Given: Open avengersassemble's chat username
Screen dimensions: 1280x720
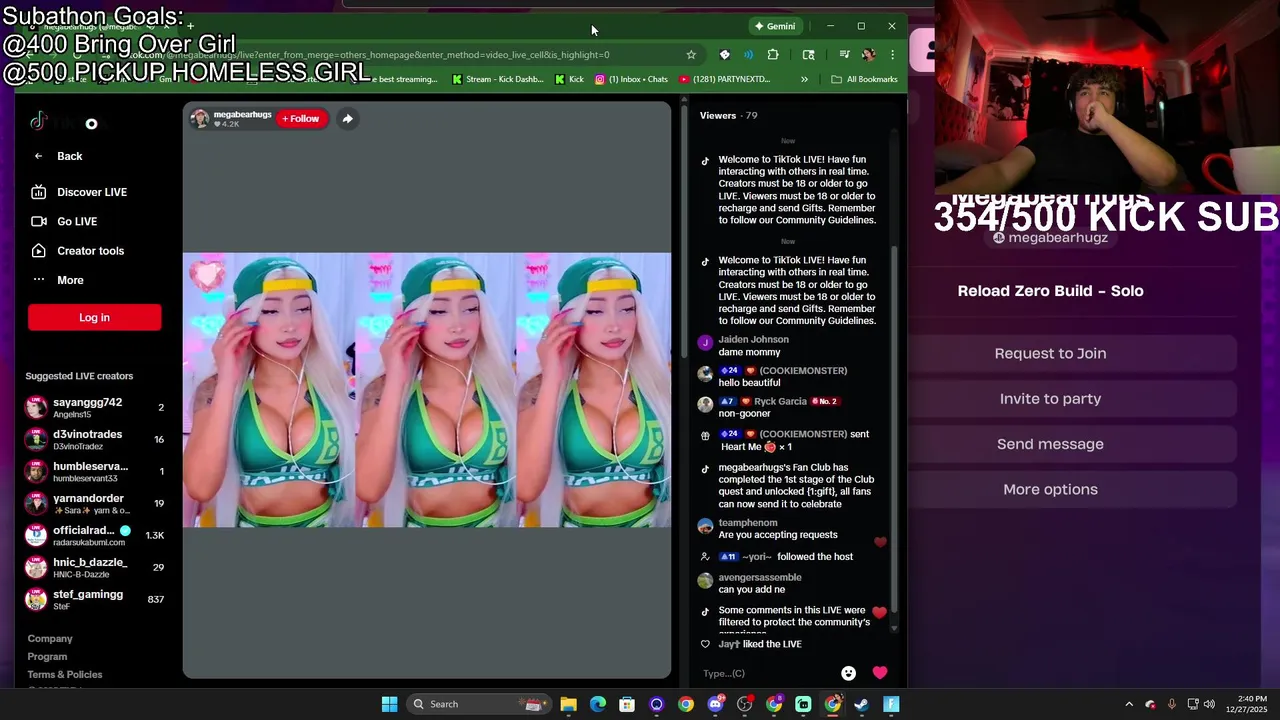Looking at the screenshot, I should (760, 578).
